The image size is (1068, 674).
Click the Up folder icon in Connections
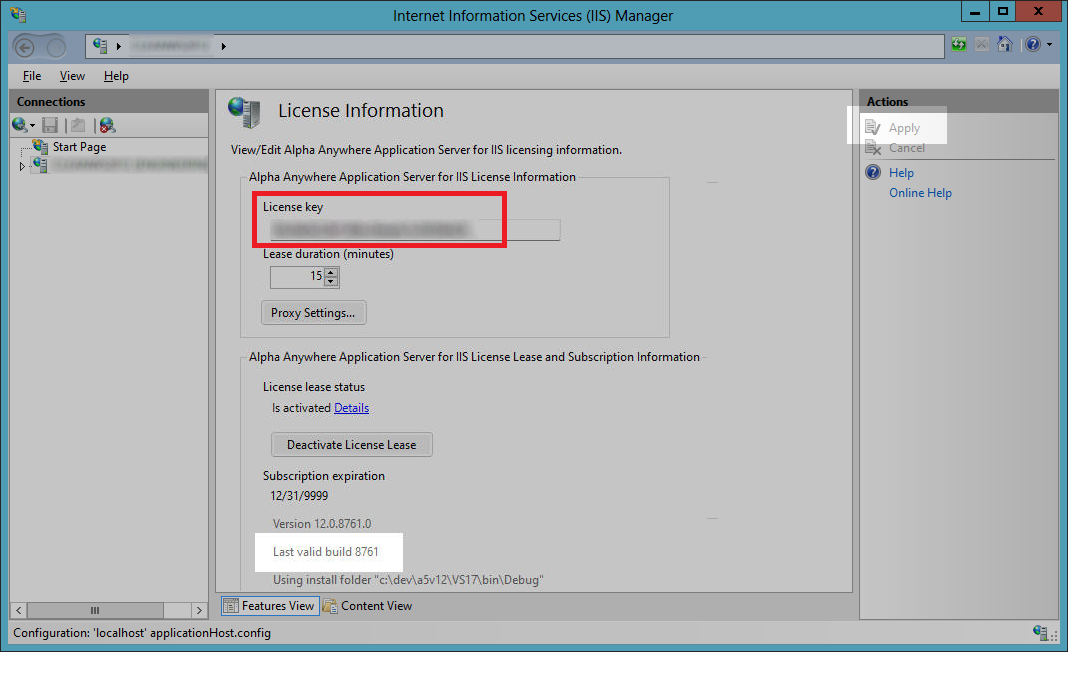point(78,125)
